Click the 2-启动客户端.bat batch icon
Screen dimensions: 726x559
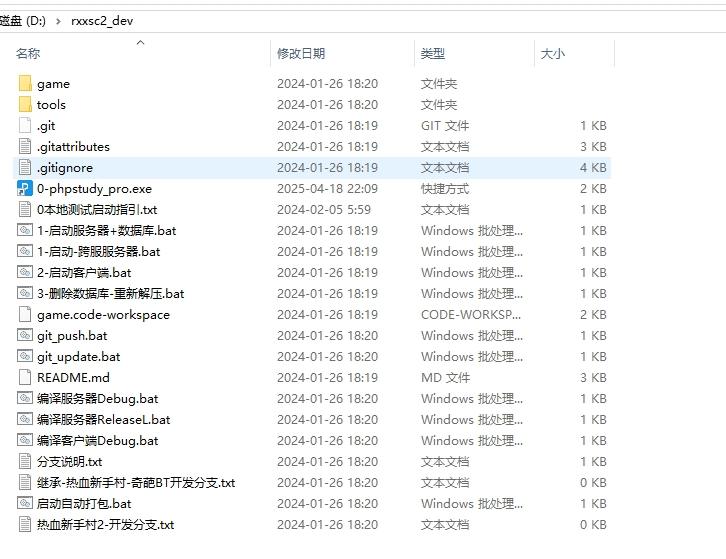pos(25,272)
